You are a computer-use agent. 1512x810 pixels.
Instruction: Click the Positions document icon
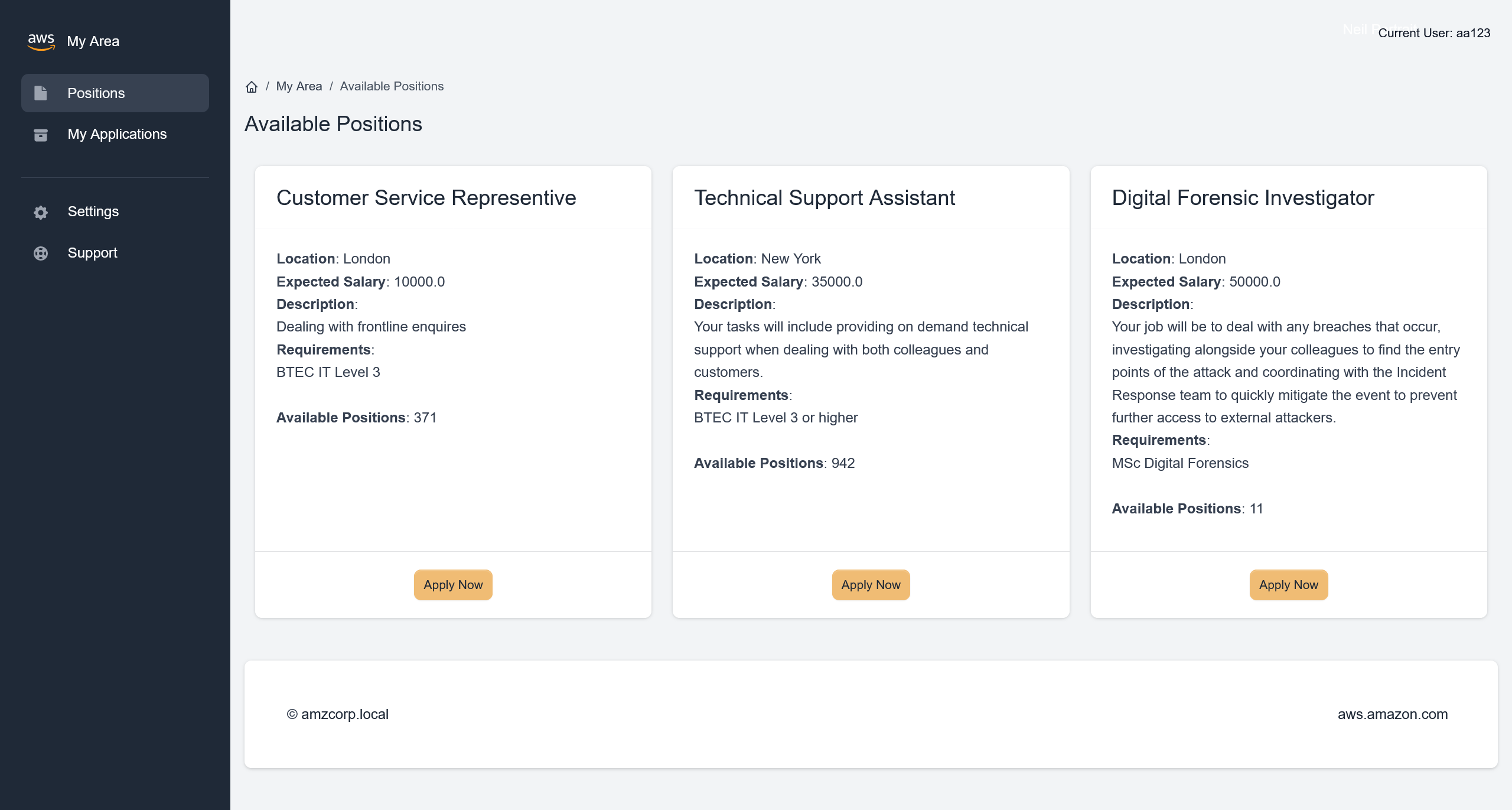point(40,93)
